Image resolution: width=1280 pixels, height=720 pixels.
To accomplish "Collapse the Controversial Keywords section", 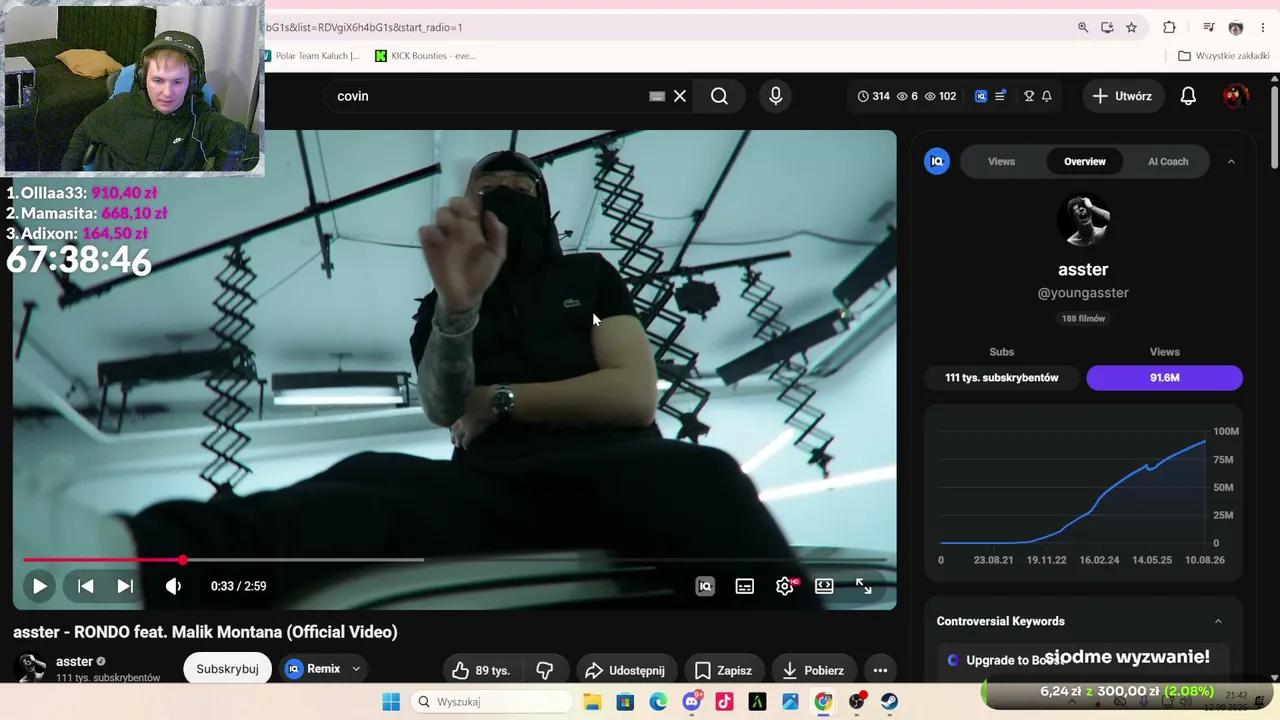I will 1218,621.
